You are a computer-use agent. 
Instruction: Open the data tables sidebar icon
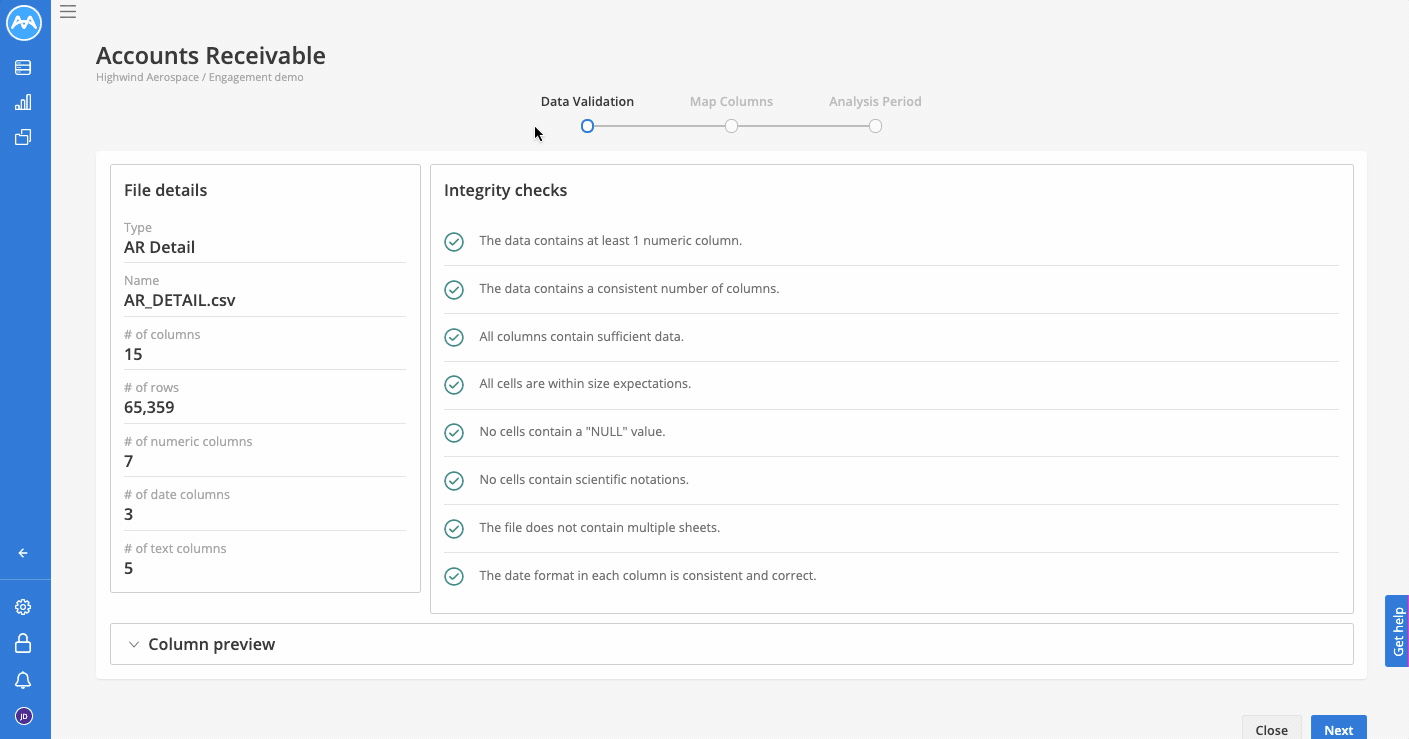(23, 68)
